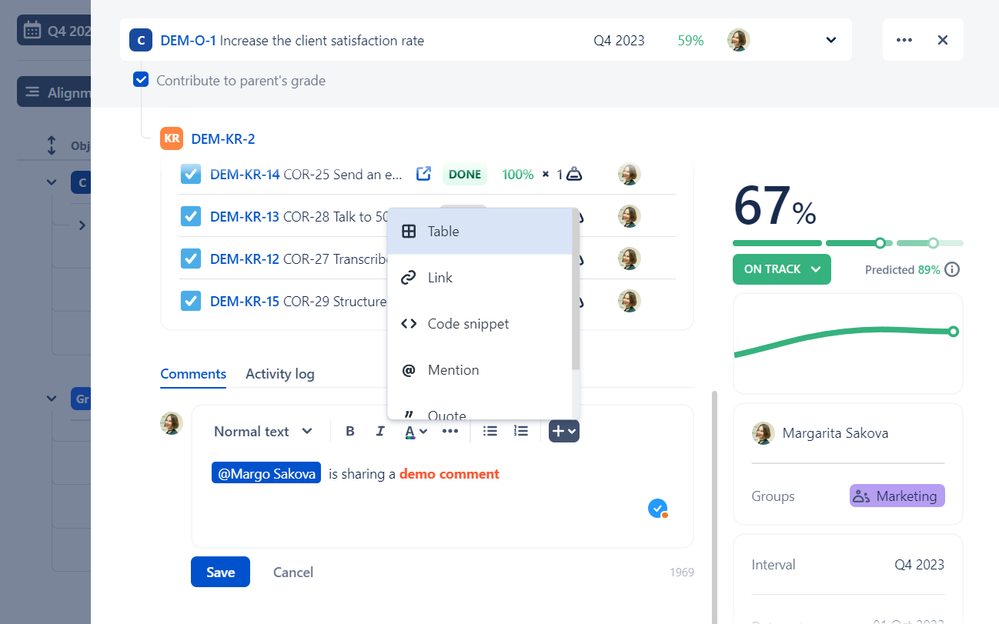This screenshot has height=624, width=999.
Task: Open the three-dots menu in panel header
Action: coord(904,40)
